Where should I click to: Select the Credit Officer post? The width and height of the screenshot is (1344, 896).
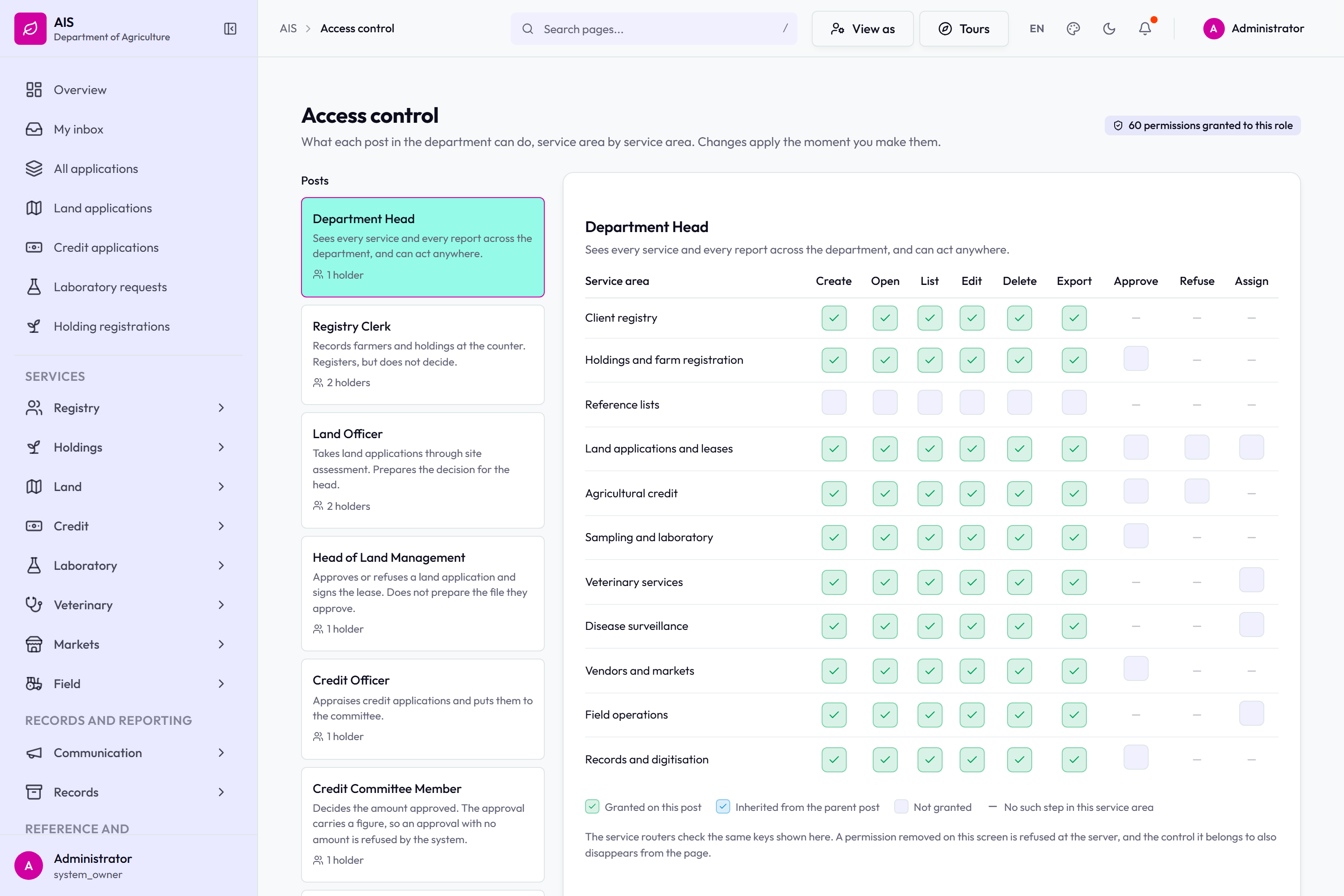pyautogui.click(x=423, y=709)
